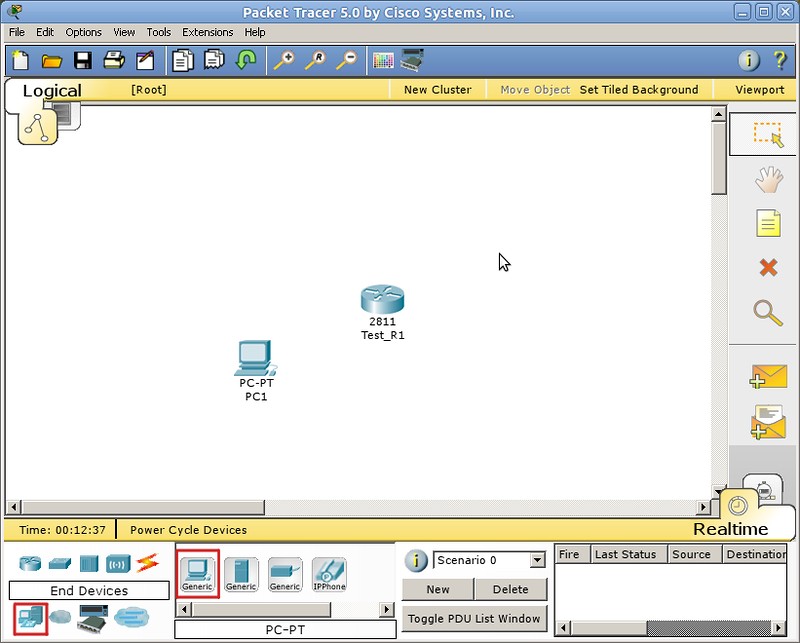Open the Options menu
Image resolution: width=800 pixels, height=643 pixels.
tap(84, 32)
